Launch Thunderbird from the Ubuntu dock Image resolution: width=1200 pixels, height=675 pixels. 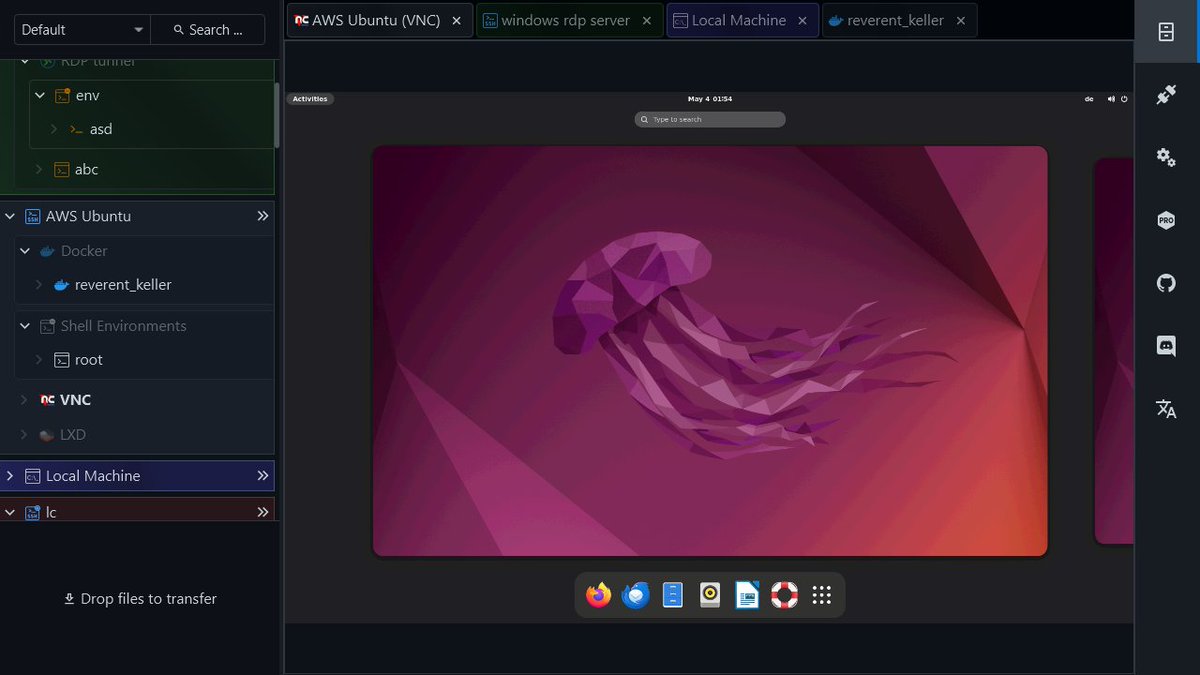[x=636, y=596]
